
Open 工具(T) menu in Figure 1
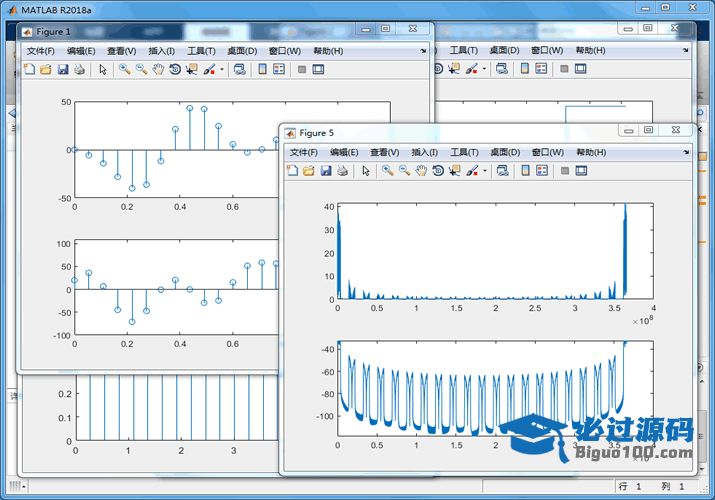202,51
